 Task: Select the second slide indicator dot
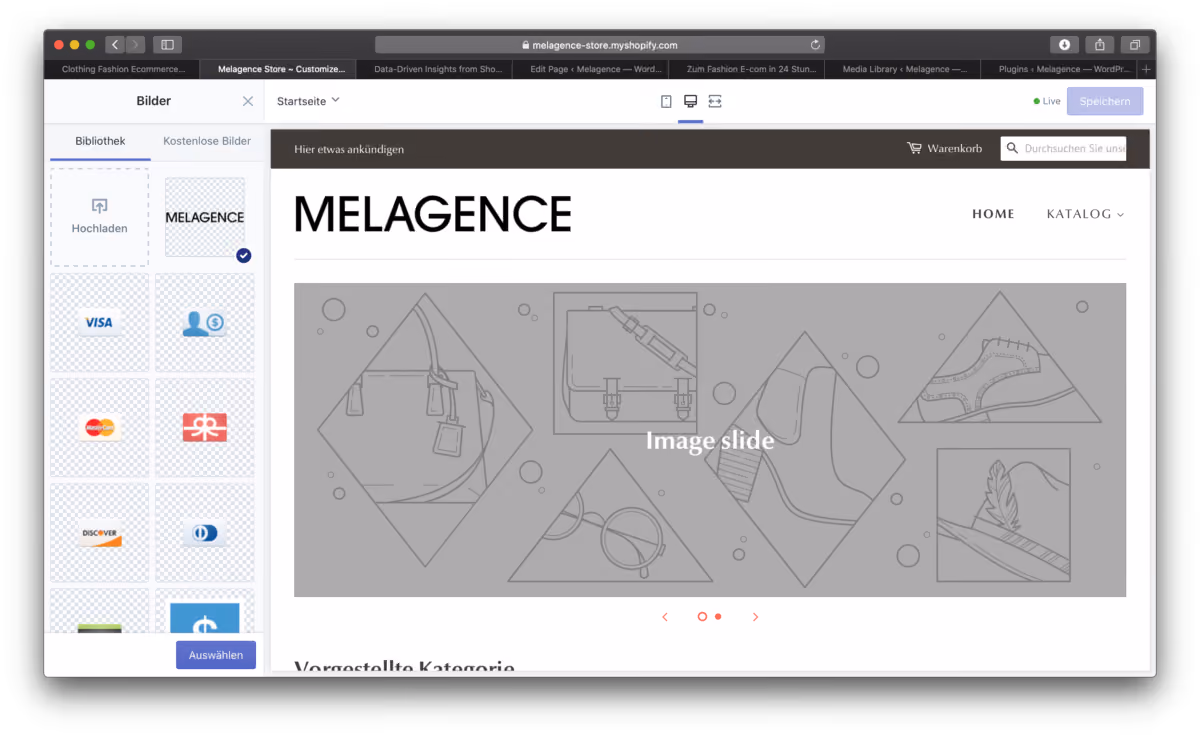pyautogui.click(x=718, y=617)
